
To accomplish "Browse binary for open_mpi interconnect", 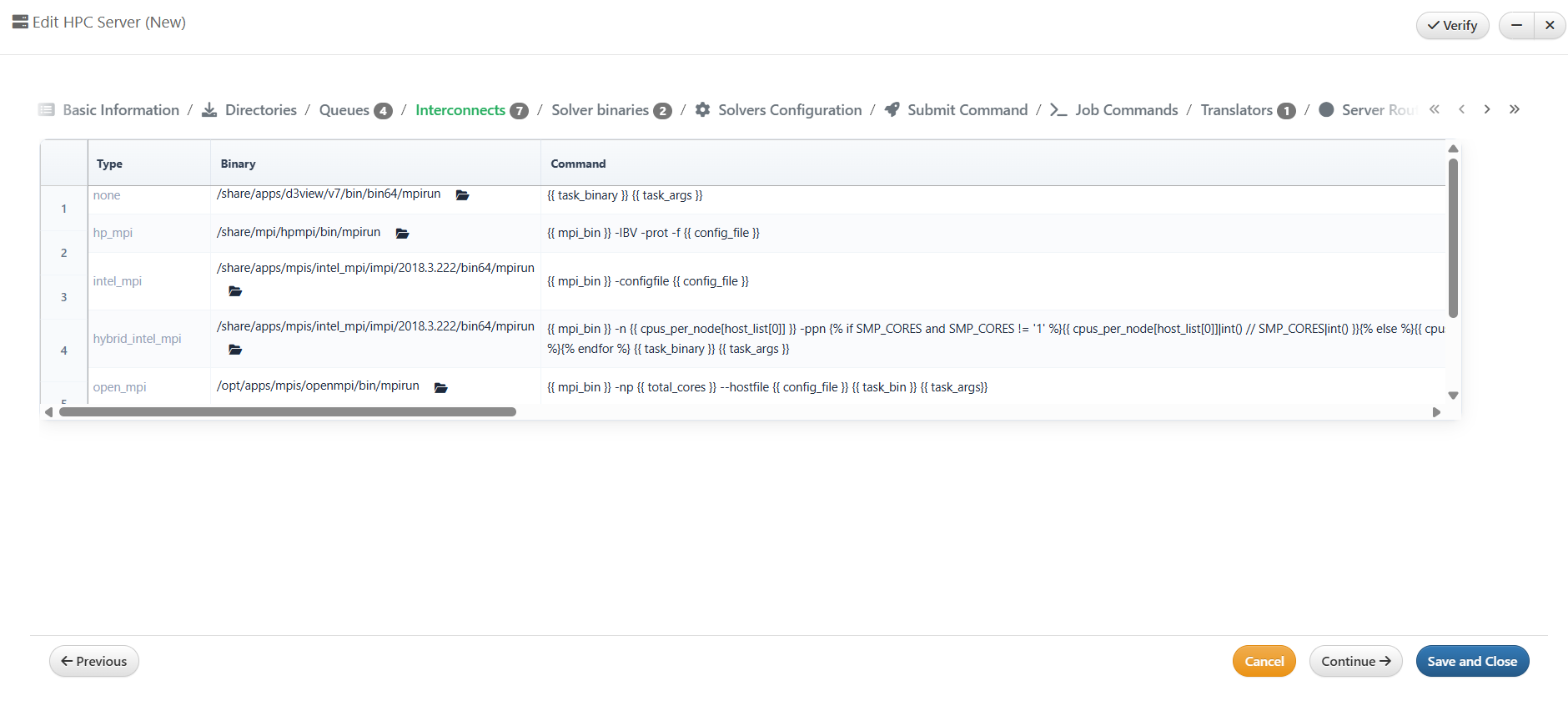I will [x=441, y=387].
